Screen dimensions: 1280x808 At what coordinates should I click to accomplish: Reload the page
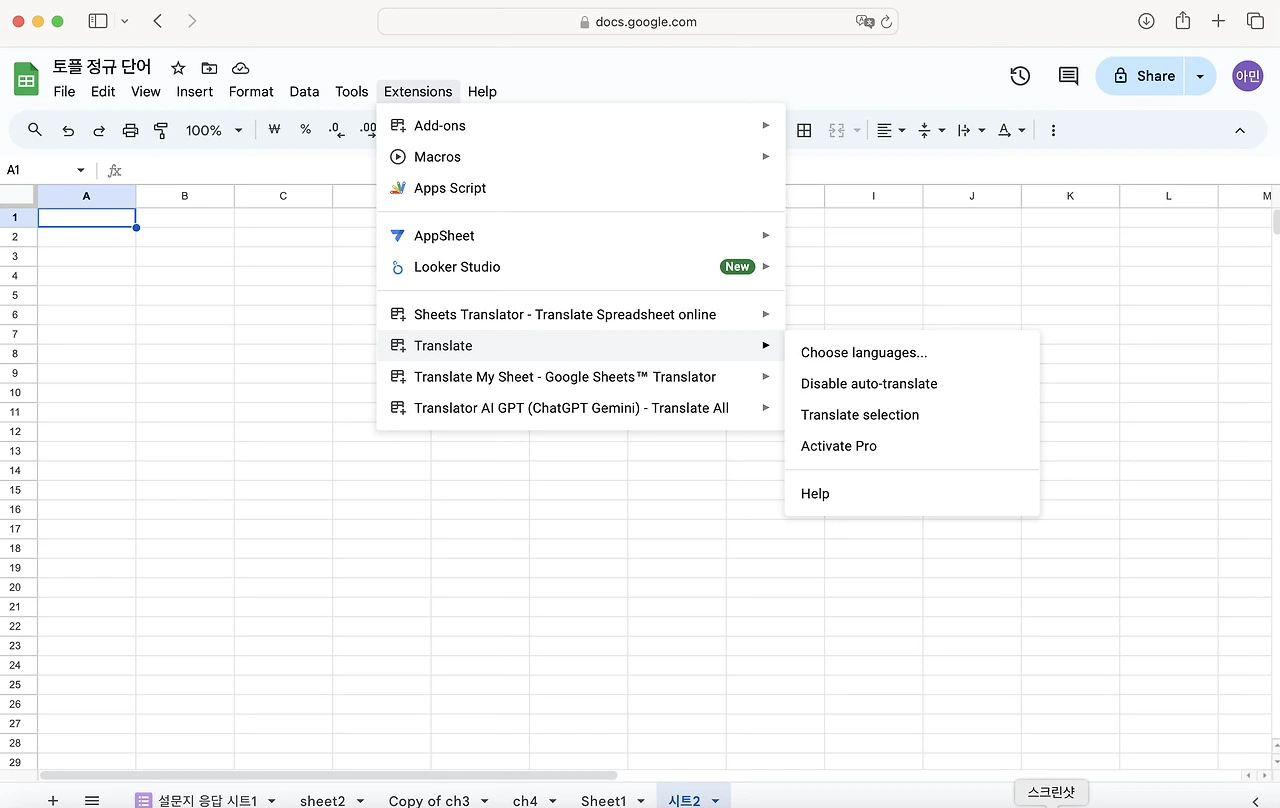(x=886, y=22)
